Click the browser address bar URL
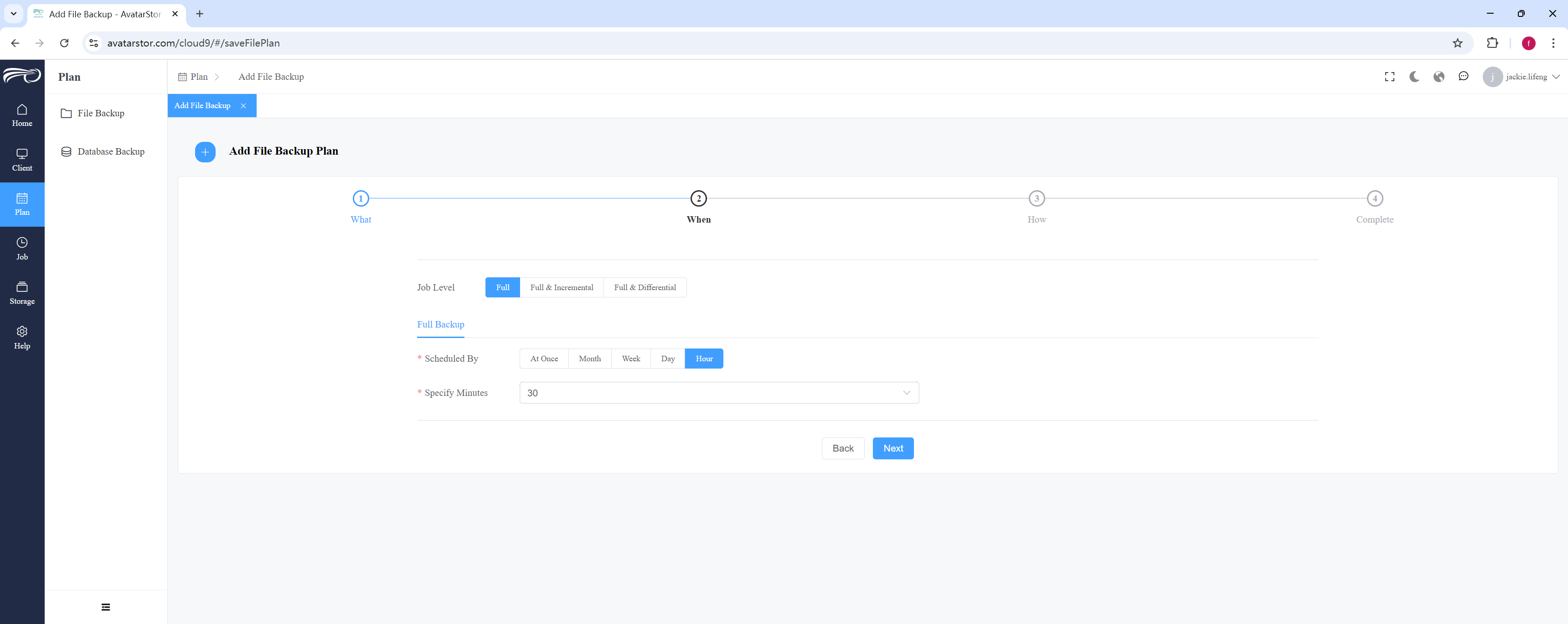Screen dimensions: 1568x624 click(x=194, y=43)
